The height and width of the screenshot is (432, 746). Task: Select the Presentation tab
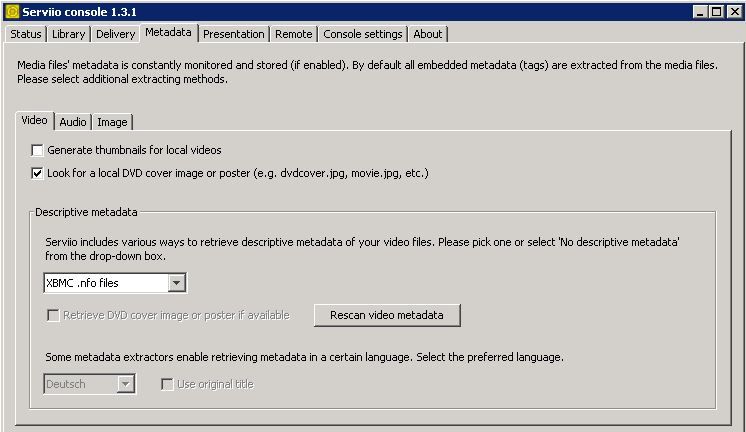[234, 34]
